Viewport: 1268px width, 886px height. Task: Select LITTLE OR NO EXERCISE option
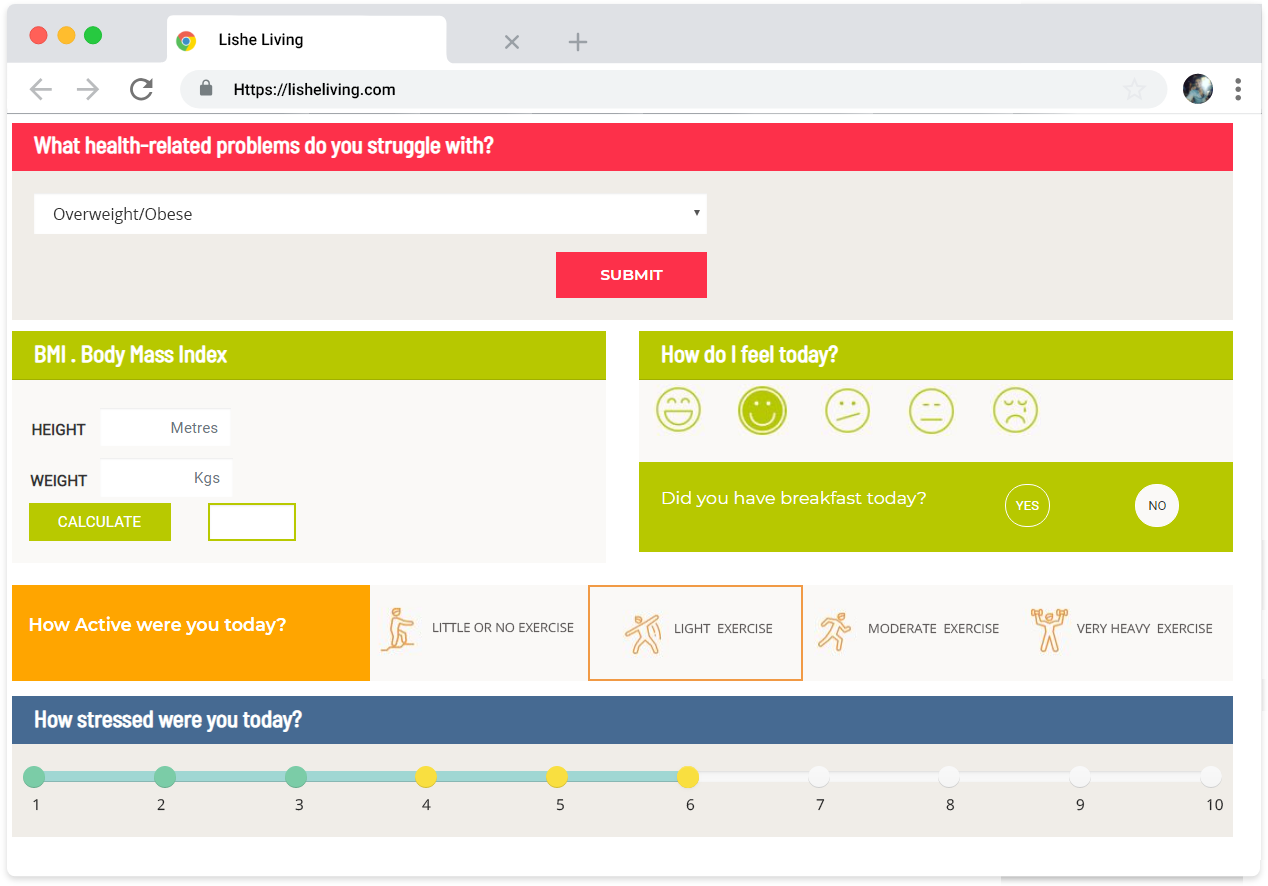(478, 632)
